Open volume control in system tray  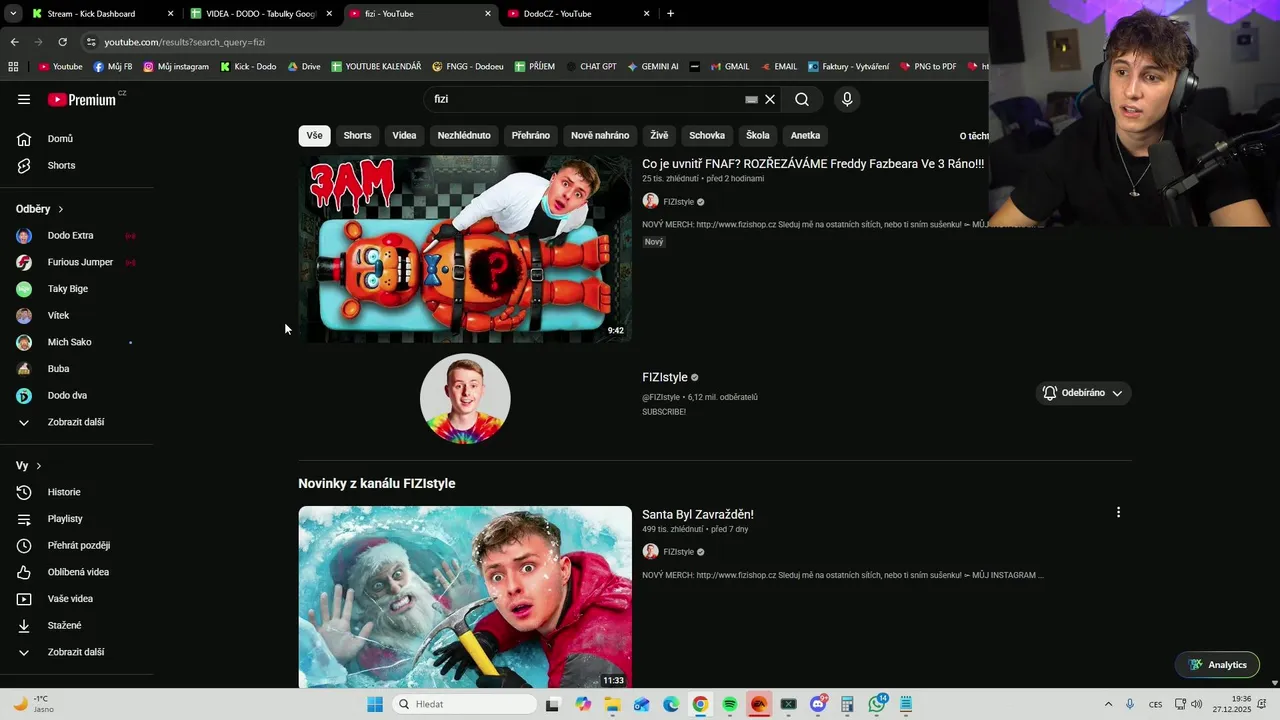[1197, 704]
